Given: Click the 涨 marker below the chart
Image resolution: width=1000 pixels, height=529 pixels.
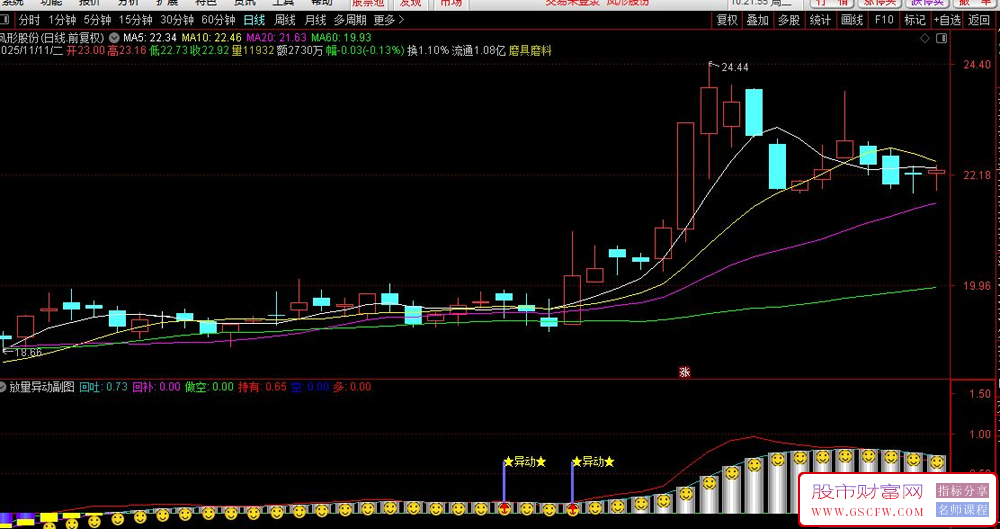Looking at the screenshot, I should (684, 372).
